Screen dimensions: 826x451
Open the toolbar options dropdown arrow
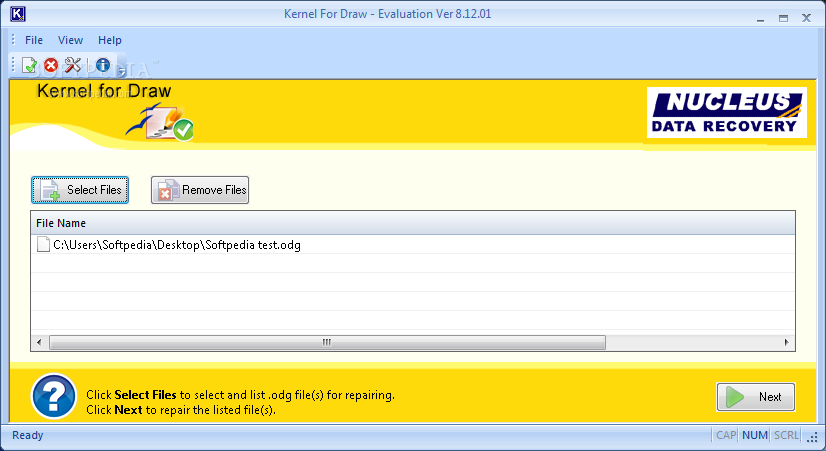tap(121, 70)
